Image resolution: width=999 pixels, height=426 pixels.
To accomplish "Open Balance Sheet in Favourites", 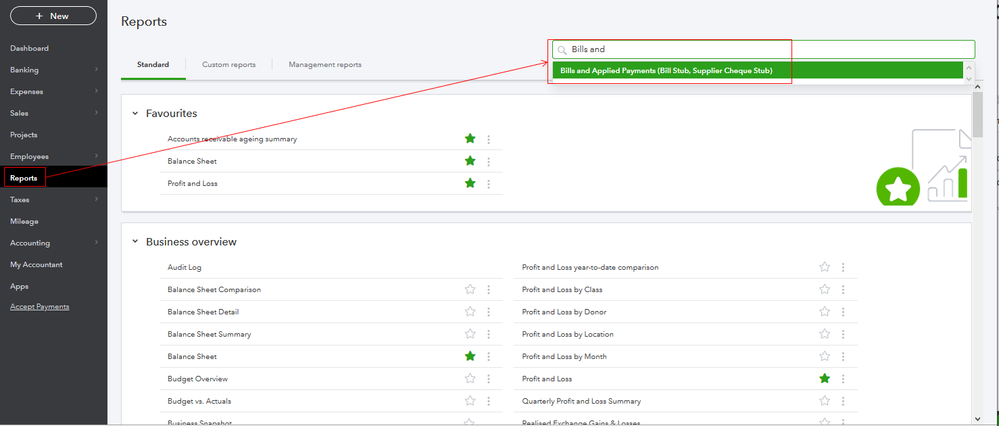I will tap(192, 161).
